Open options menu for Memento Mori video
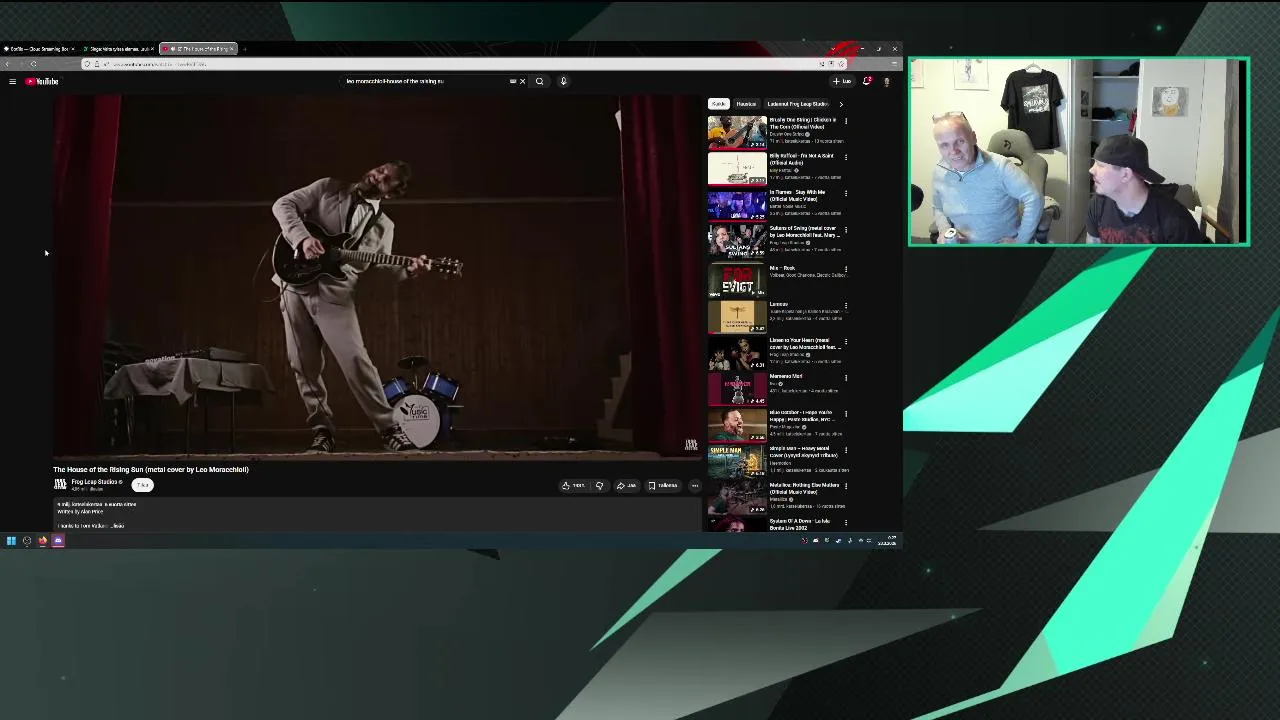The width and height of the screenshot is (1280, 720). tap(846, 378)
